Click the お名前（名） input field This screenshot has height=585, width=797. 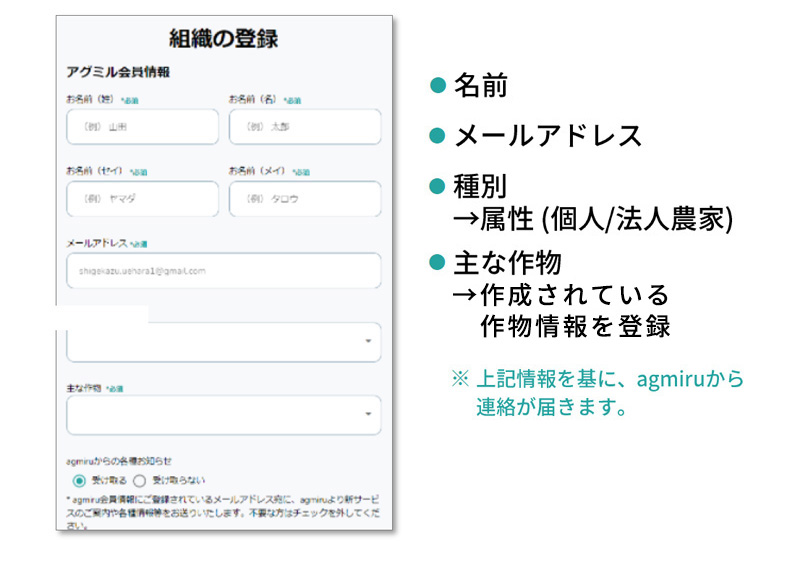click(305, 127)
